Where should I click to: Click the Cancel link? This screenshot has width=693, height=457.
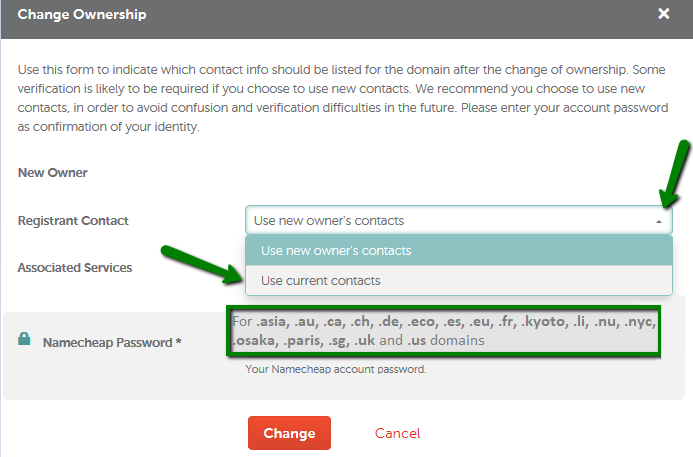tap(397, 433)
